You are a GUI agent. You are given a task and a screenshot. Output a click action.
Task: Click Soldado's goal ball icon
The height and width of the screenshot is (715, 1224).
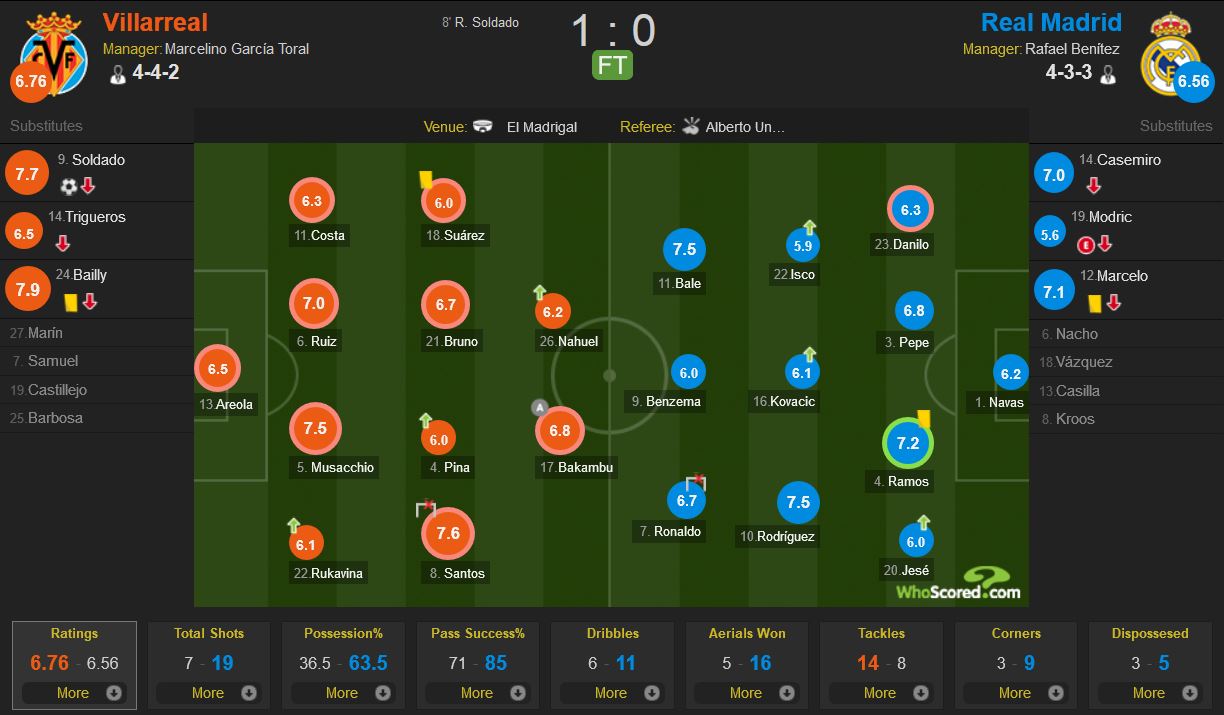(x=69, y=186)
